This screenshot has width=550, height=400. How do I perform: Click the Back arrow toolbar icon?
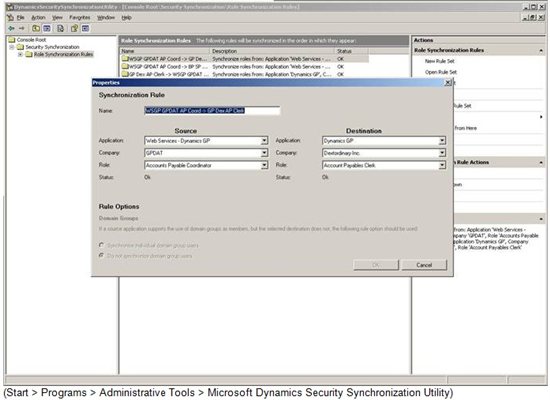tap(12, 28)
